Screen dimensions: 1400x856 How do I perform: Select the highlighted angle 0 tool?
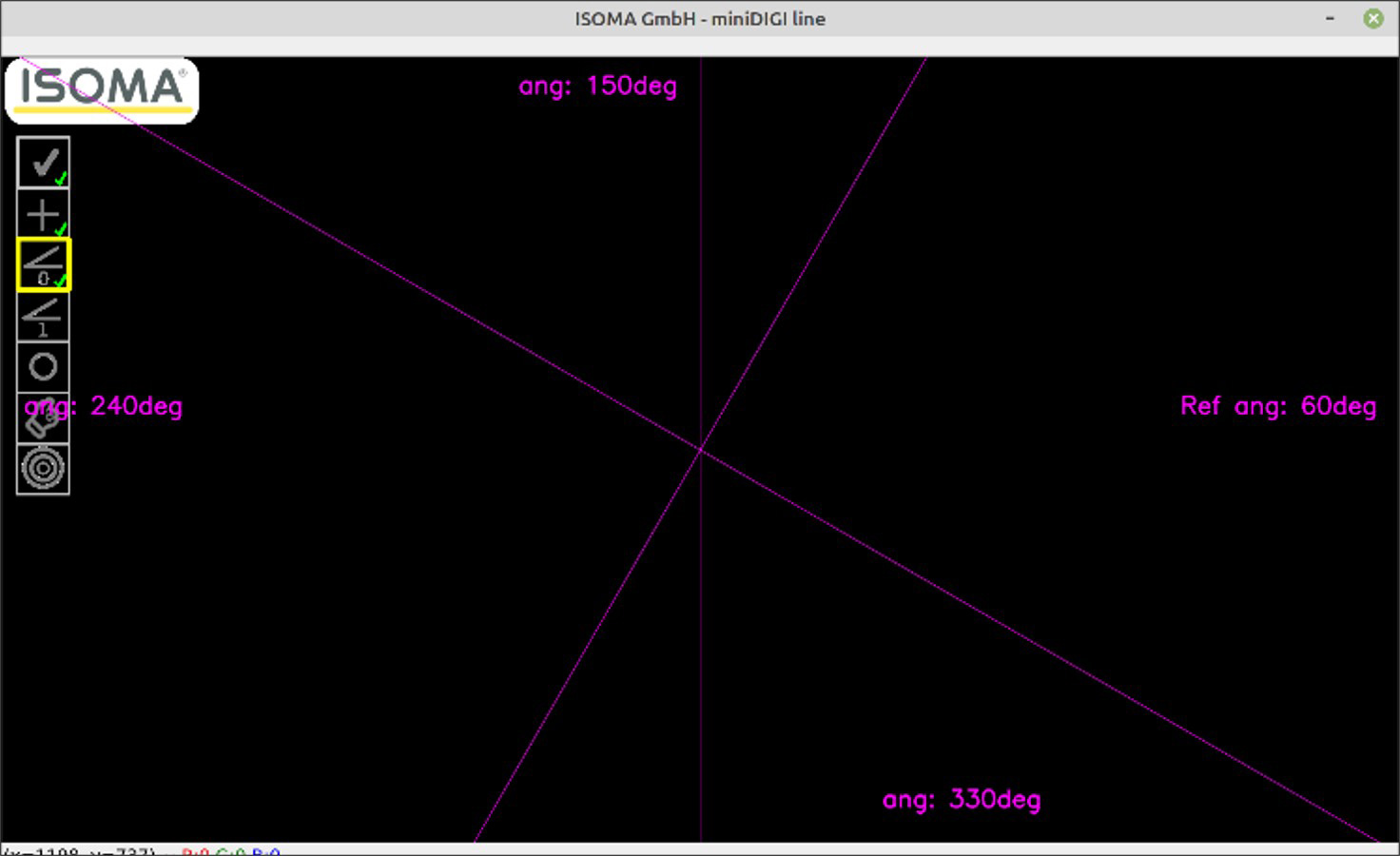43,265
